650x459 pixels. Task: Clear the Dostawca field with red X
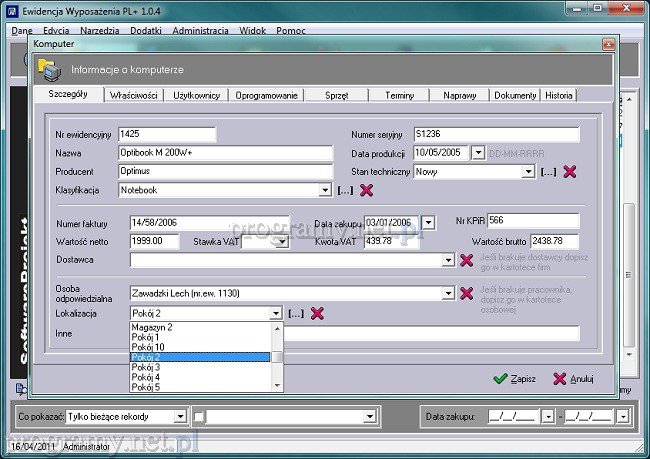(x=466, y=260)
